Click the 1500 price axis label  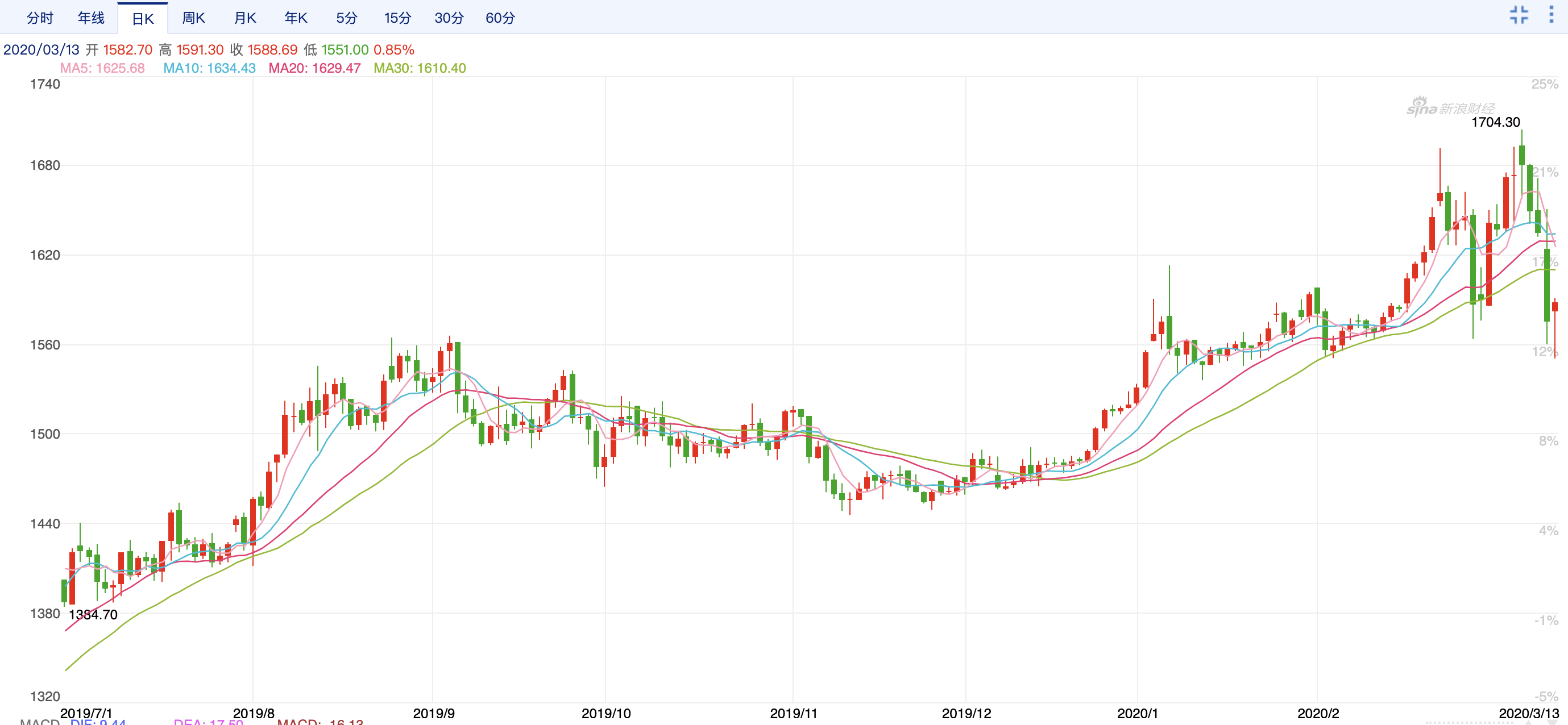point(45,434)
